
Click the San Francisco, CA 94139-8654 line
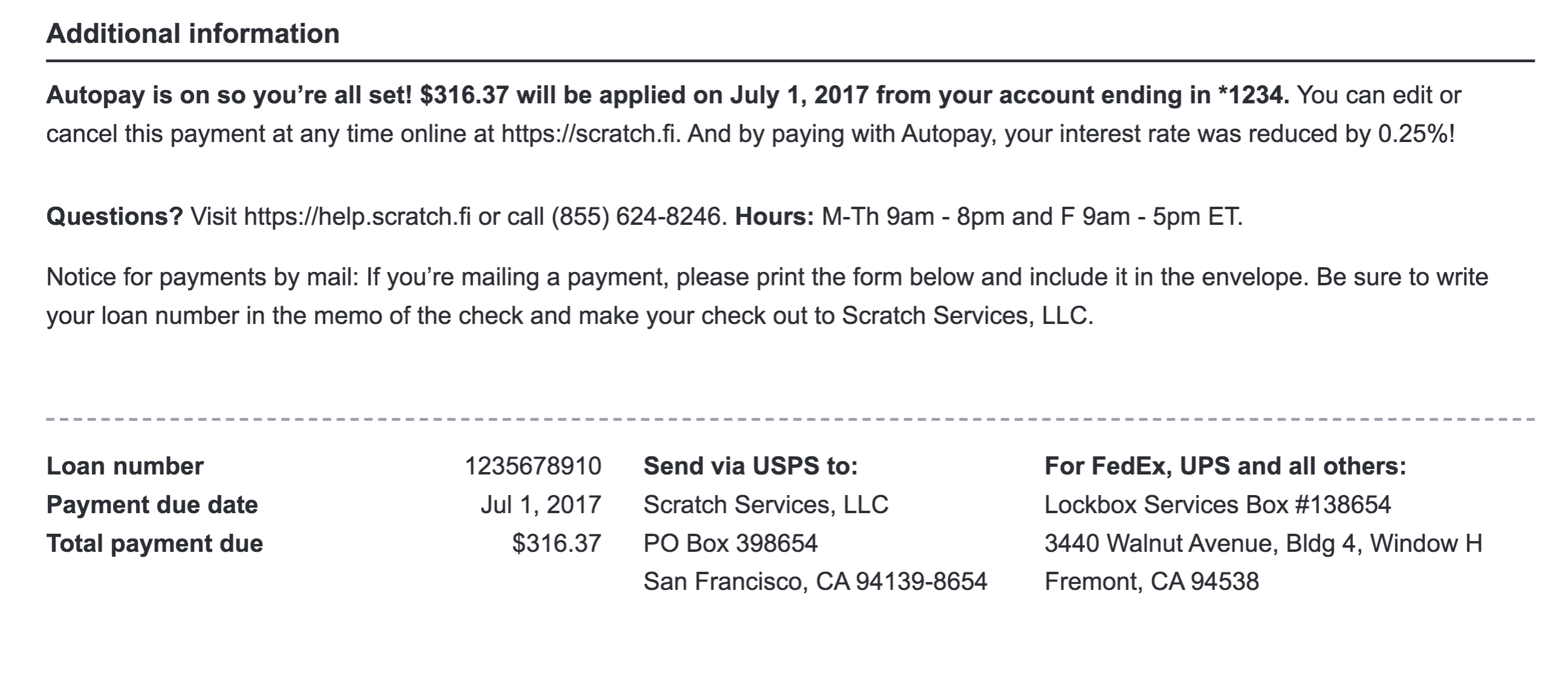815,582
